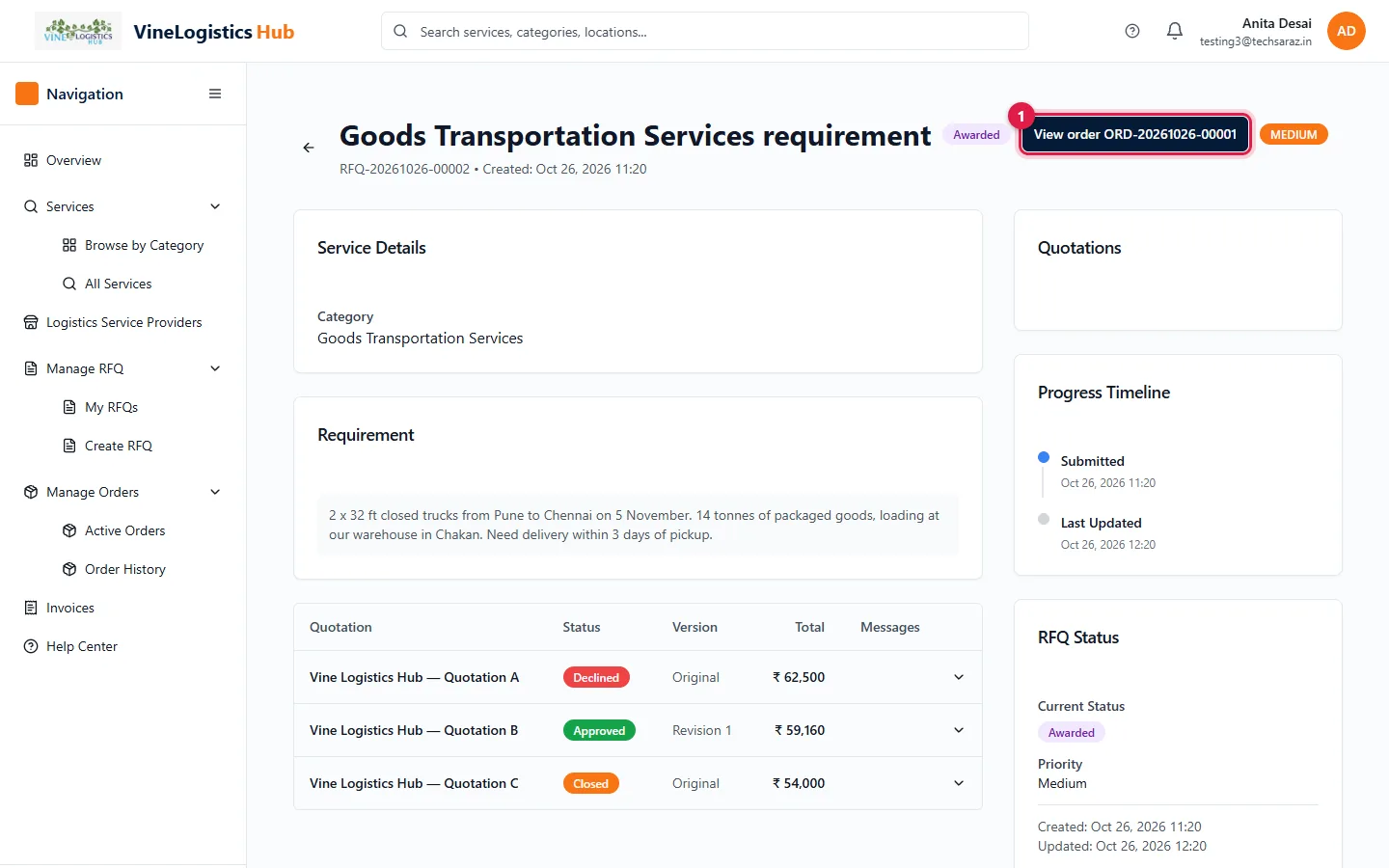The width and height of the screenshot is (1389, 868).
Task: Click the search magnifier icon in search bar
Action: (x=400, y=31)
